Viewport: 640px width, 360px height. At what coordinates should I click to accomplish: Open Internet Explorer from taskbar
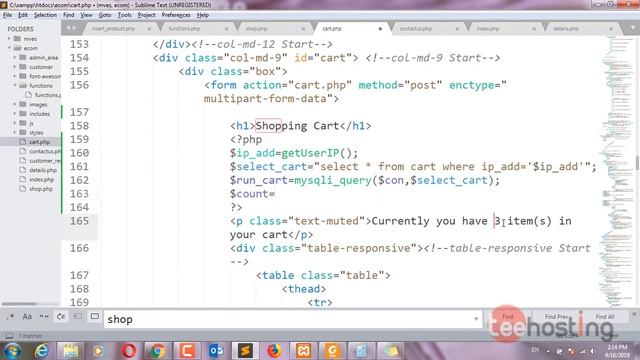42,351
